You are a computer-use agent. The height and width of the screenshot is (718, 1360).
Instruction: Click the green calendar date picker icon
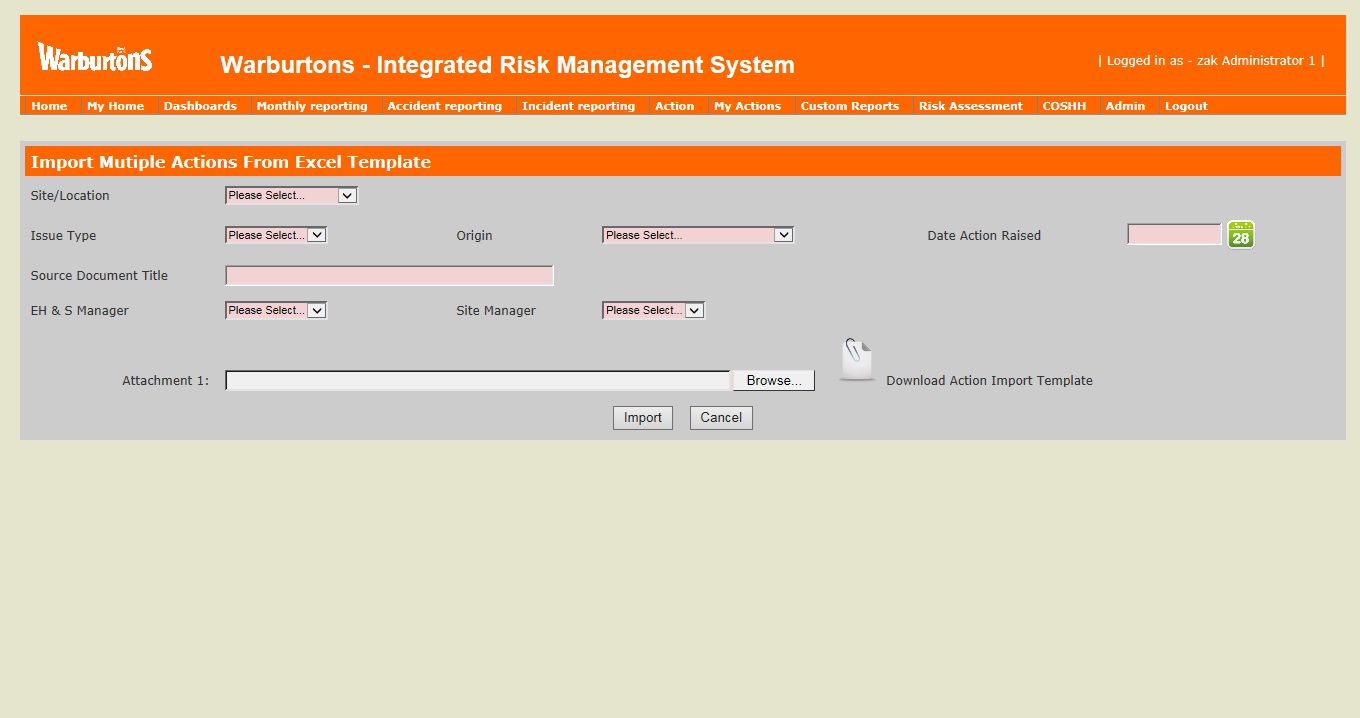pos(1240,235)
